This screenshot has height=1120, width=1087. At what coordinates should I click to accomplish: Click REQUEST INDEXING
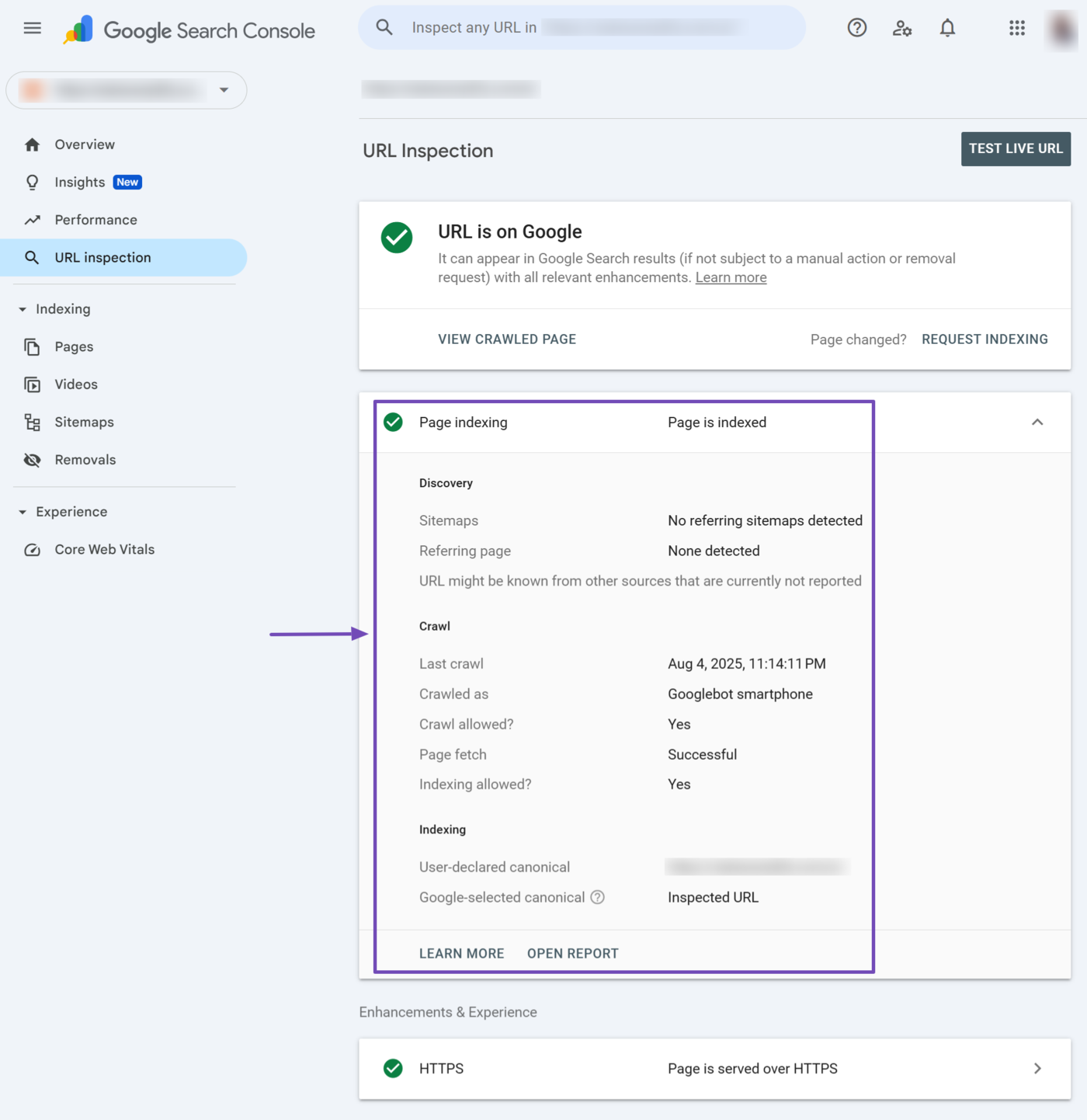984,339
